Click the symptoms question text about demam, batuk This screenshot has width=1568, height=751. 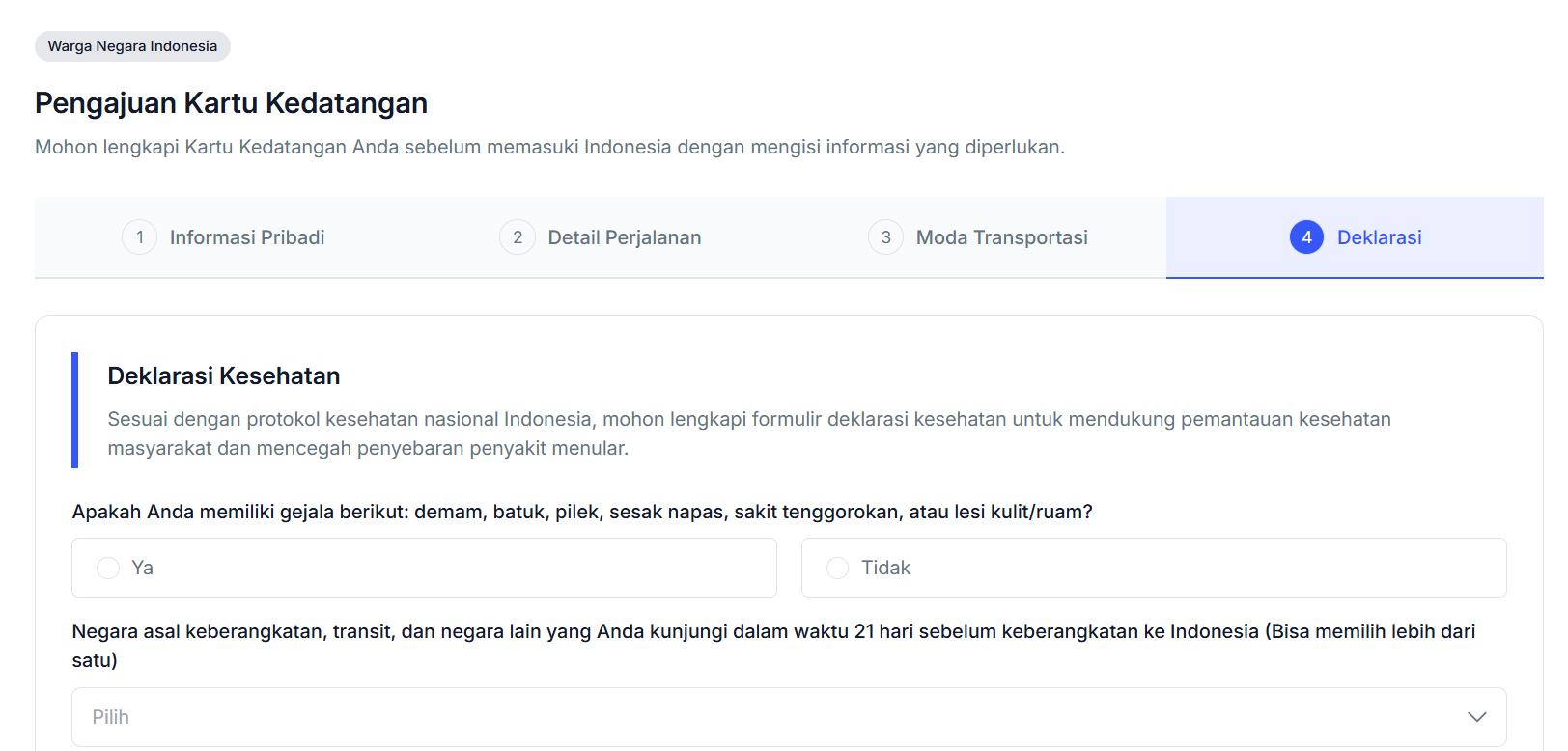581,512
